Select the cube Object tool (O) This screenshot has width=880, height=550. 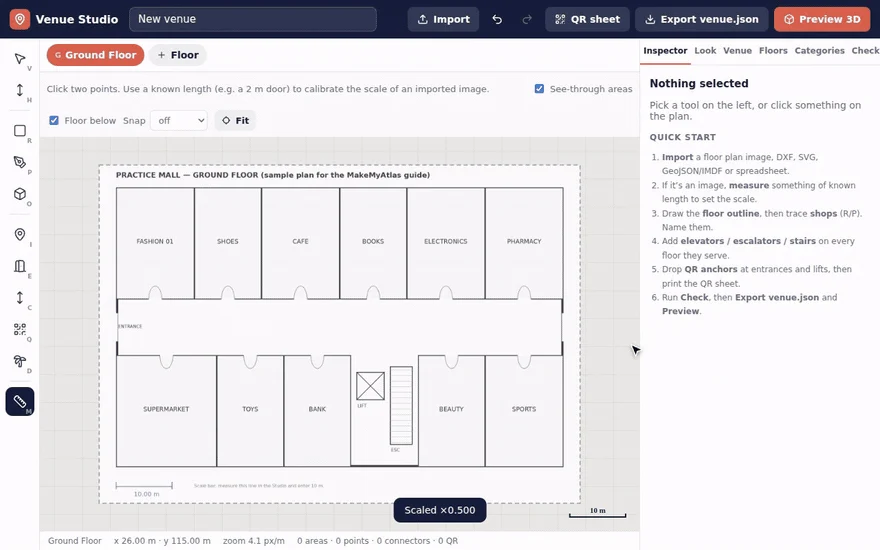[20, 194]
